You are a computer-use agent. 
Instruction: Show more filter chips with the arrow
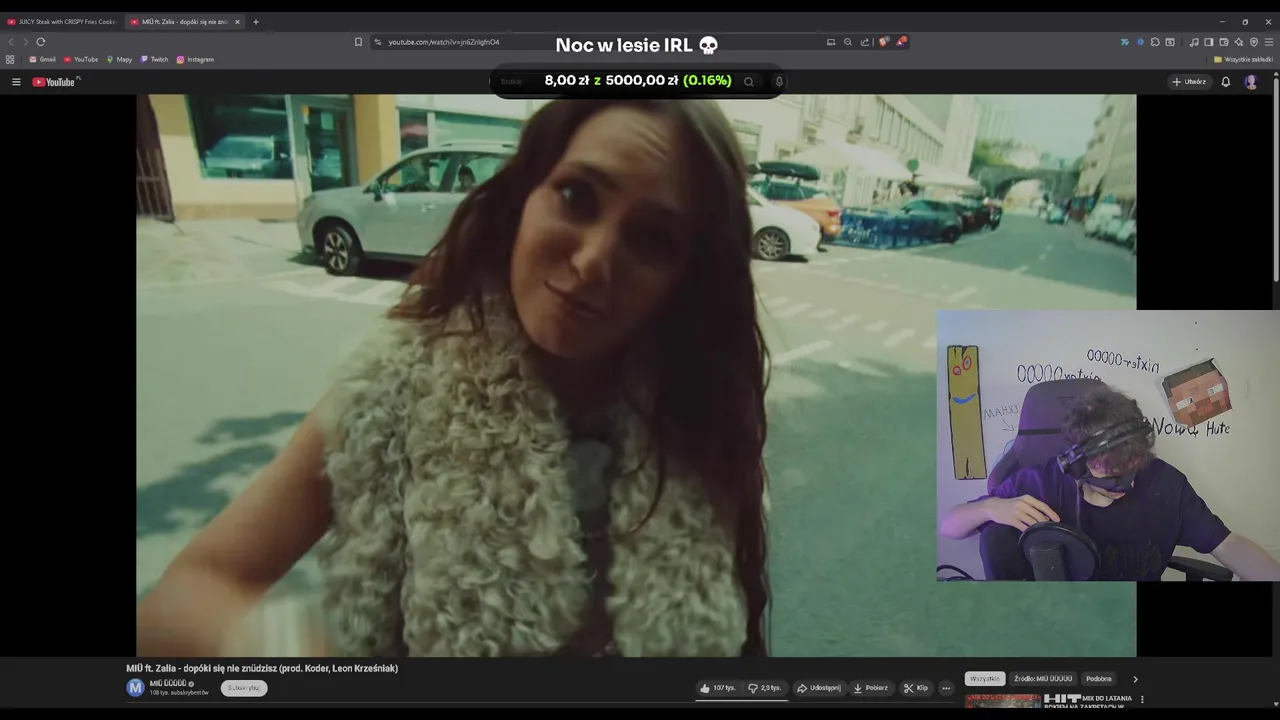(1135, 679)
